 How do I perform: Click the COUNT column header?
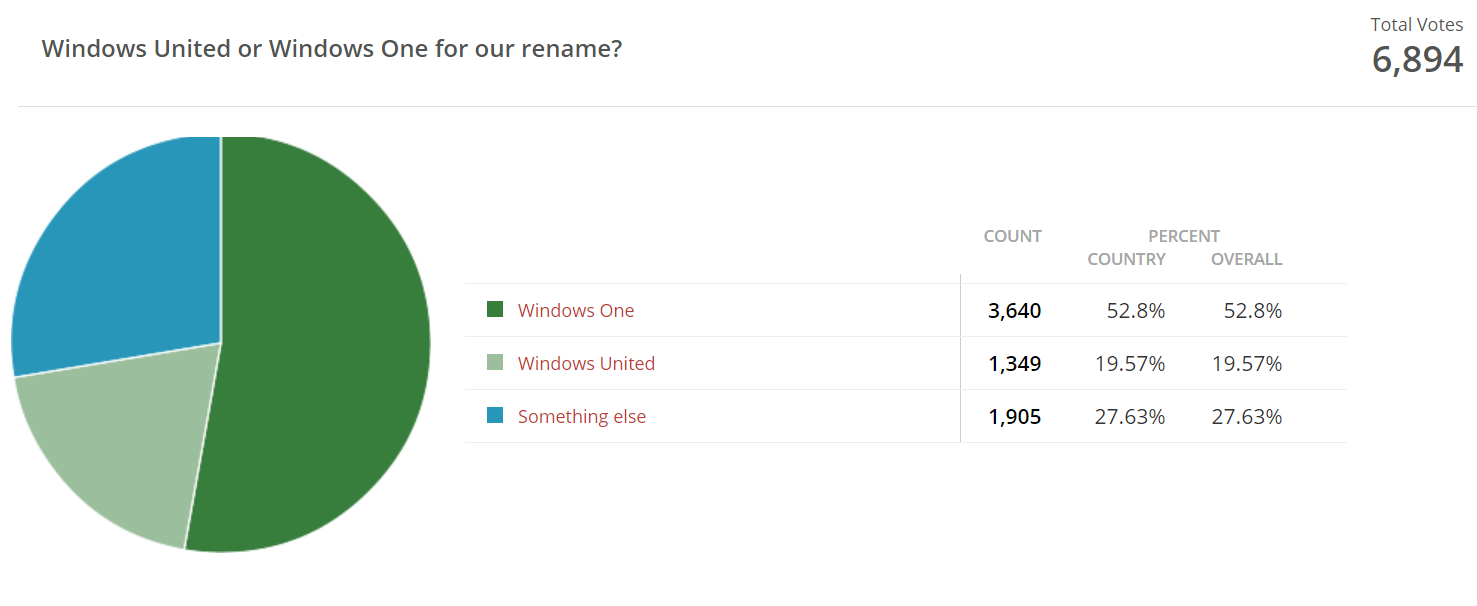[1013, 237]
